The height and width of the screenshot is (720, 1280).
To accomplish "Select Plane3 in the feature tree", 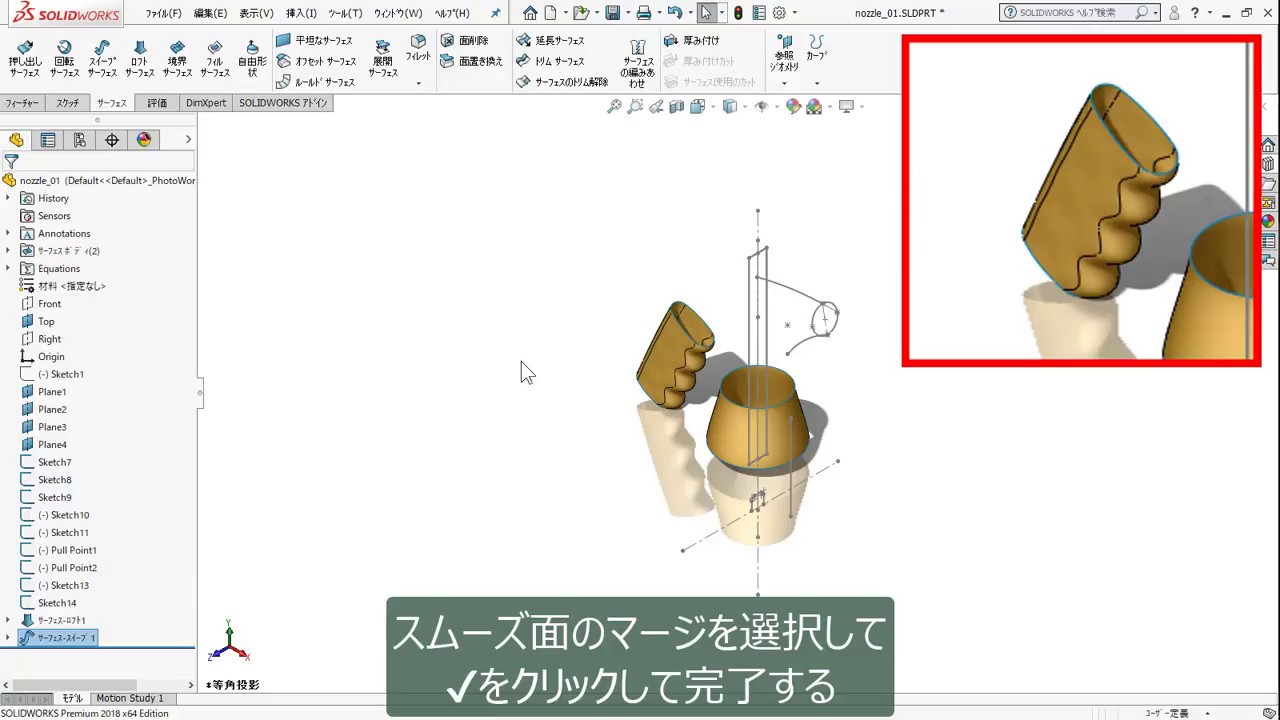I will pyautogui.click(x=52, y=427).
